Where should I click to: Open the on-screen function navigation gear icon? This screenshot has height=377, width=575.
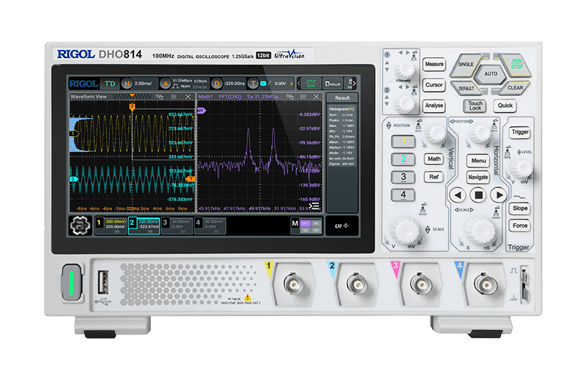pyautogui.click(x=80, y=225)
